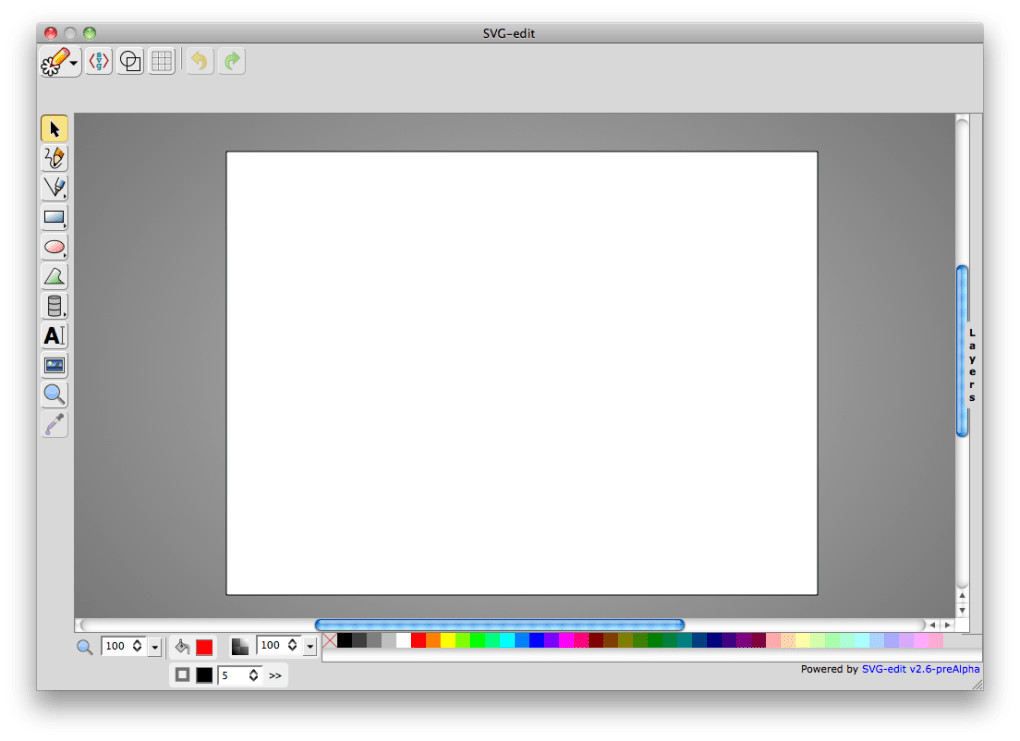
Task: Select the Eyedropper tool
Action: coord(55,424)
